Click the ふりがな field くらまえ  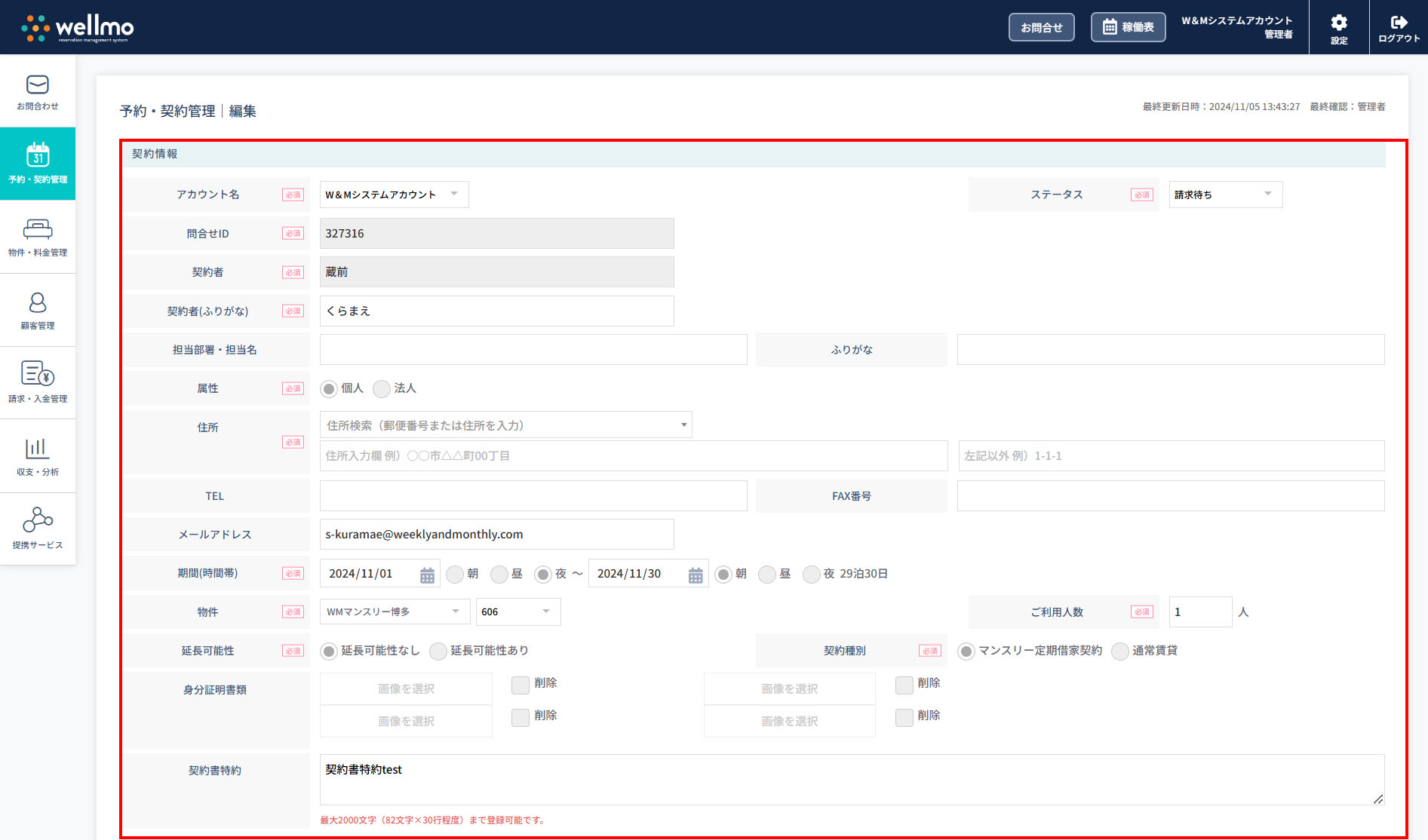[496, 311]
